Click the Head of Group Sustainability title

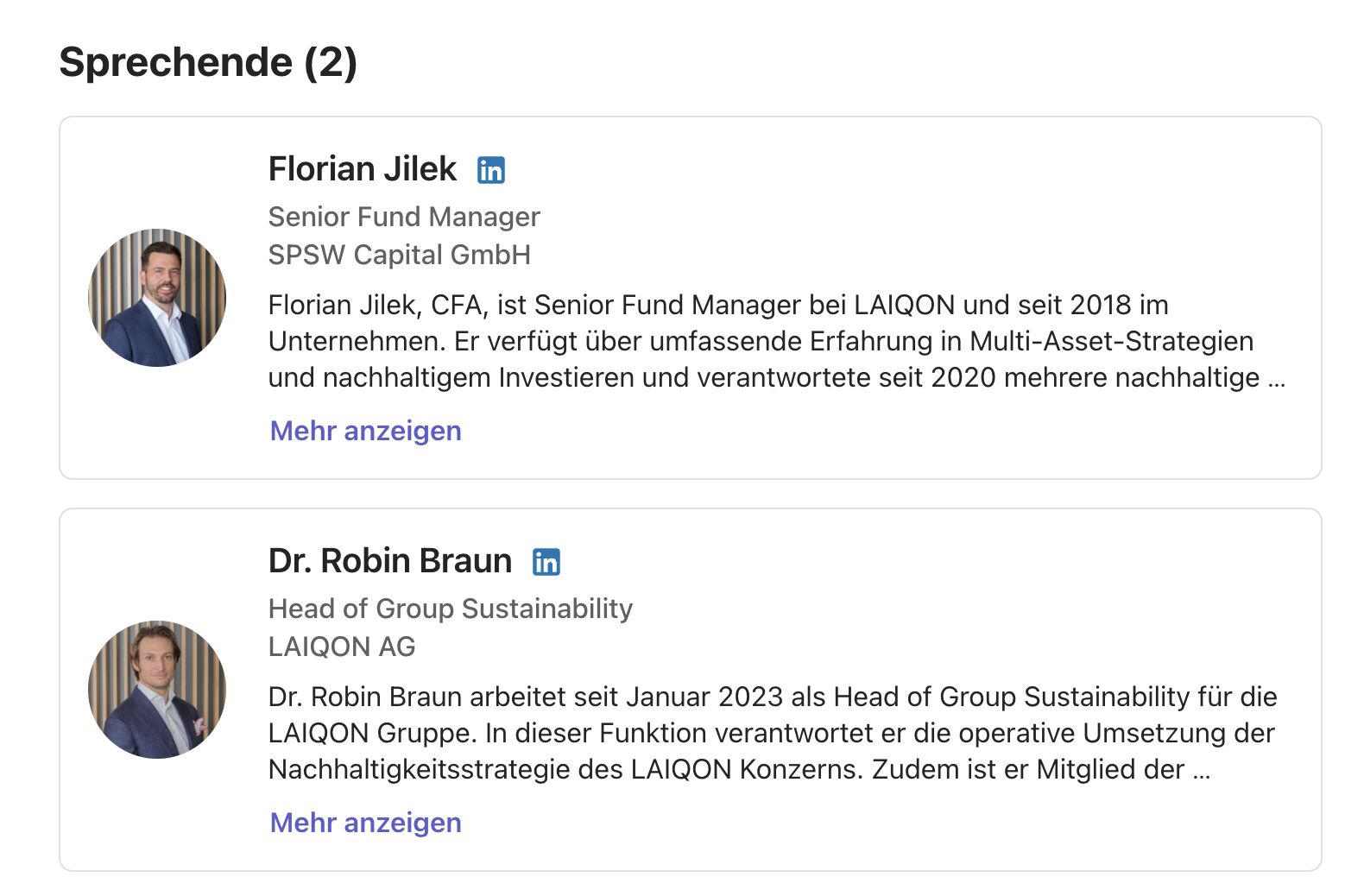(451, 609)
